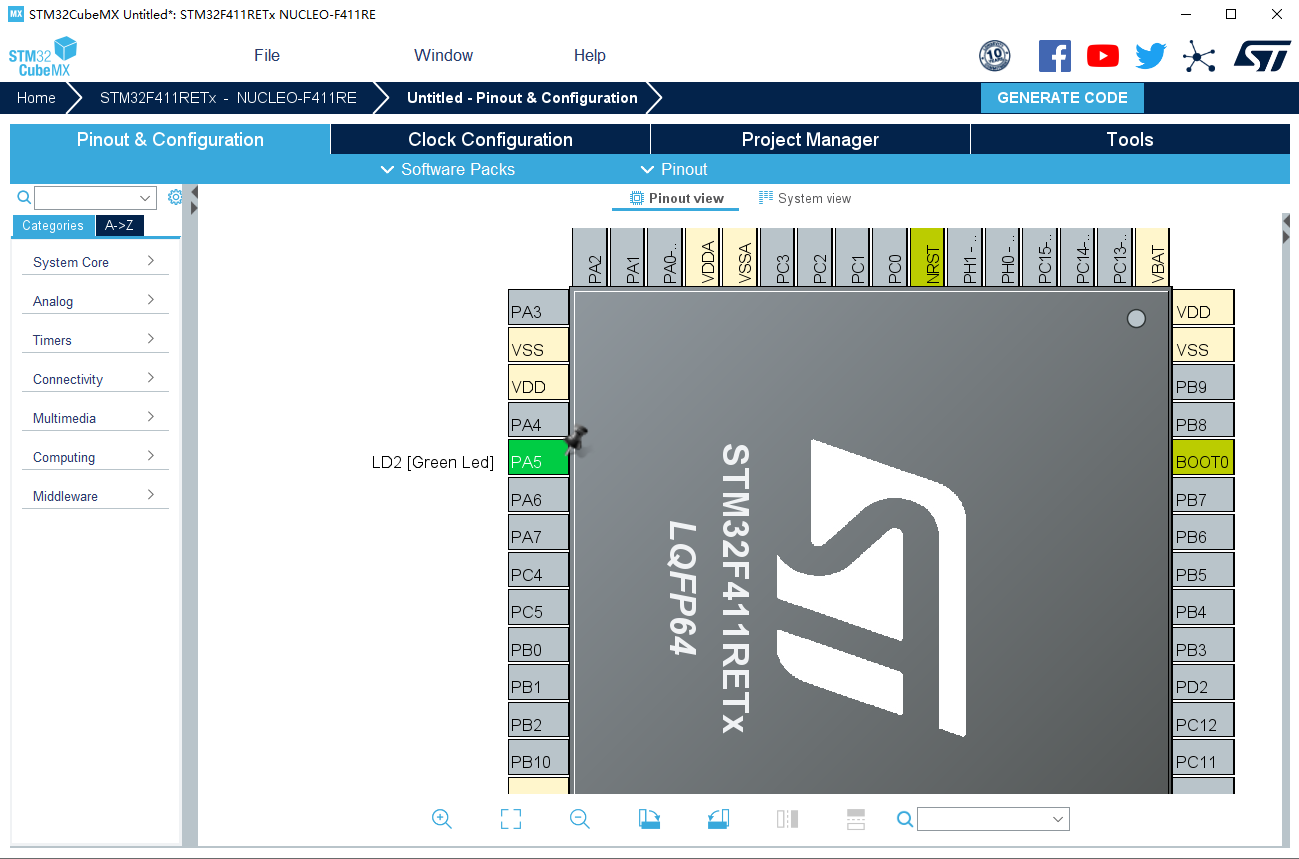The image size is (1299, 859).
Task: Open the Software Packs dropdown
Action: point(448,169)
